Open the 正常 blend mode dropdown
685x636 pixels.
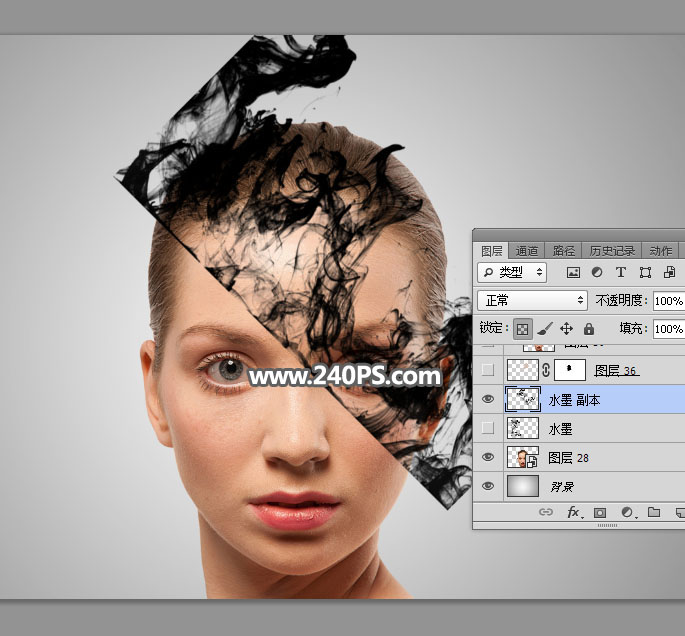532,301
